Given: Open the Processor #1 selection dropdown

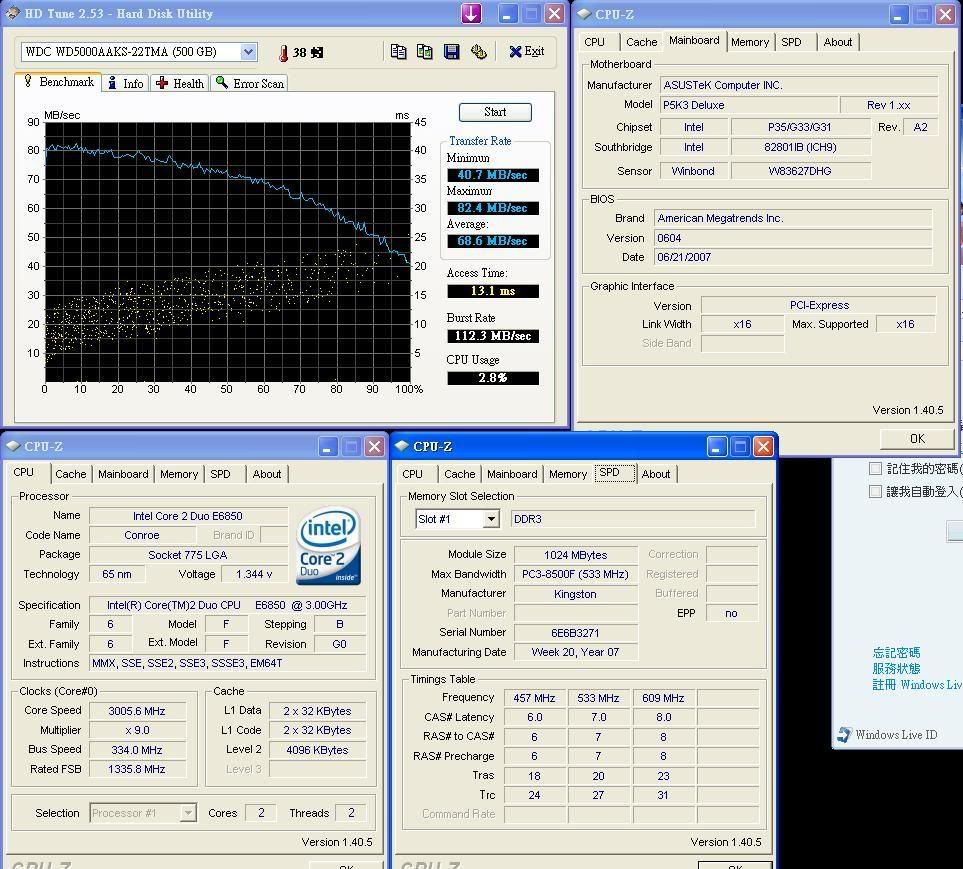Looking at the screenshot, I should 187,813.
